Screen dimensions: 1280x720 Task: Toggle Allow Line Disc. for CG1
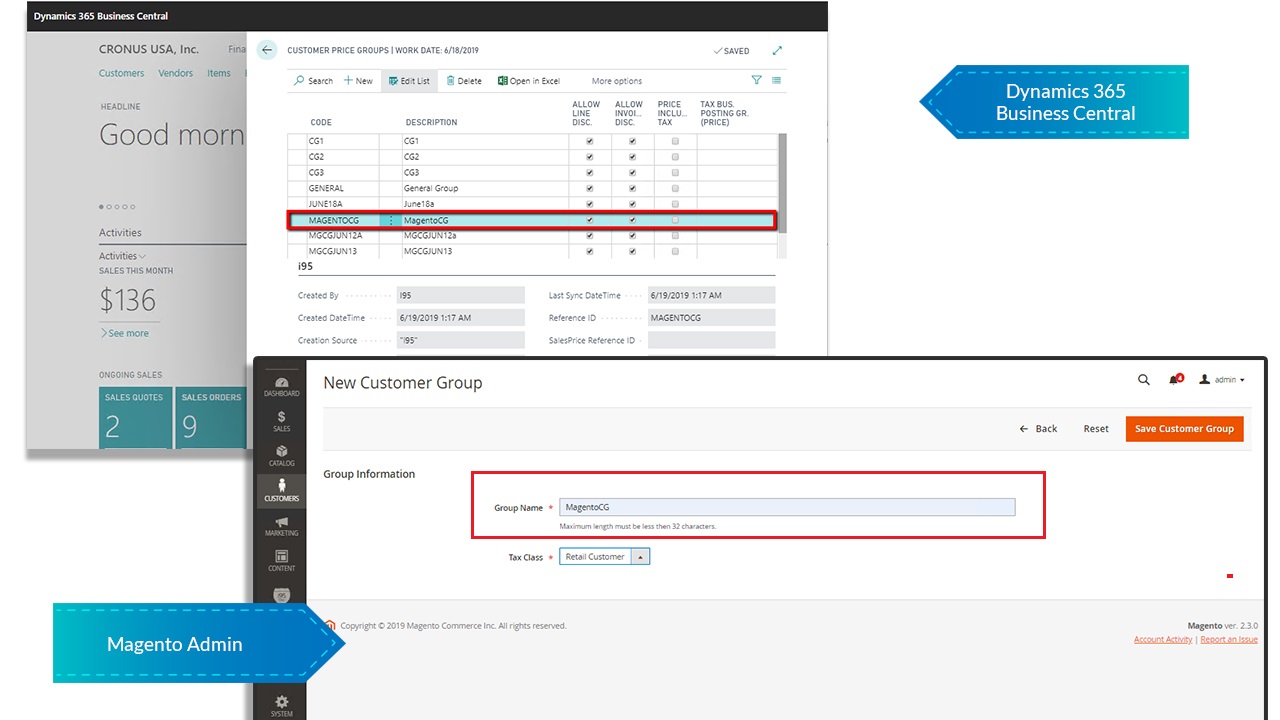pyautogui.click(x=590, y=141)
